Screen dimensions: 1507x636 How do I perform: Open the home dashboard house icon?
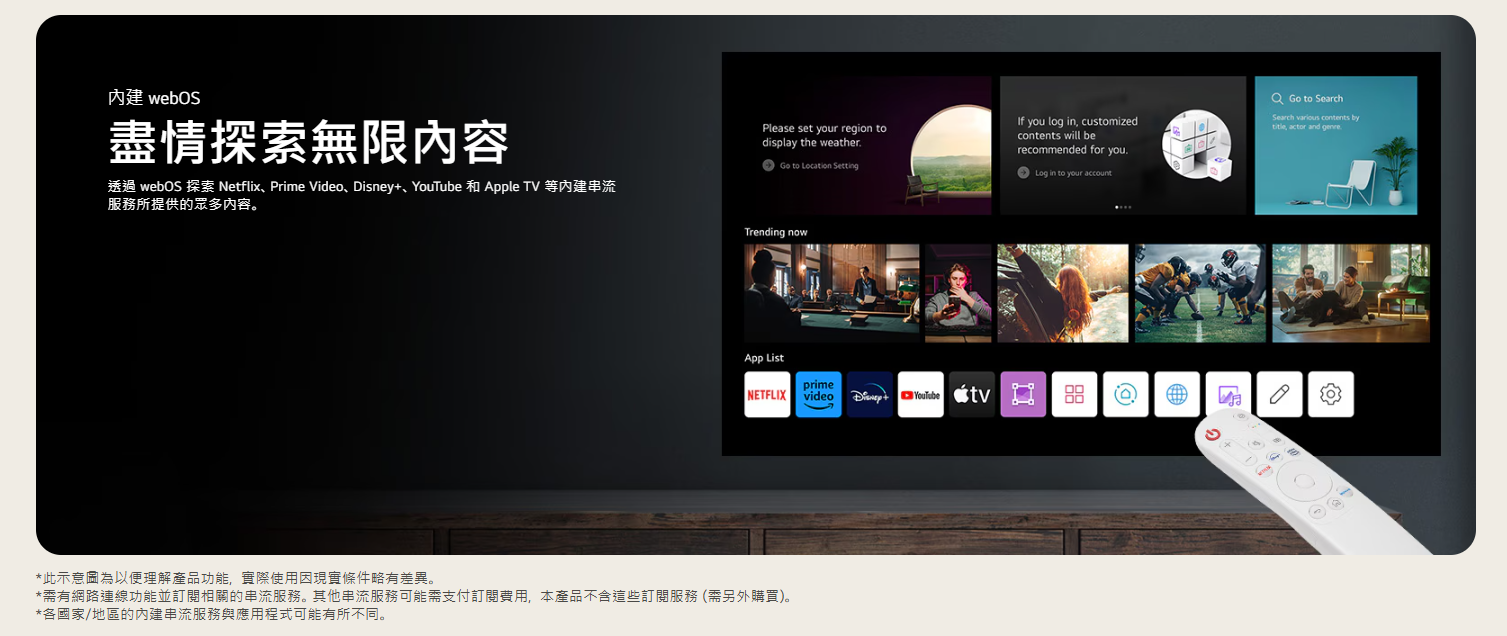1125,395
